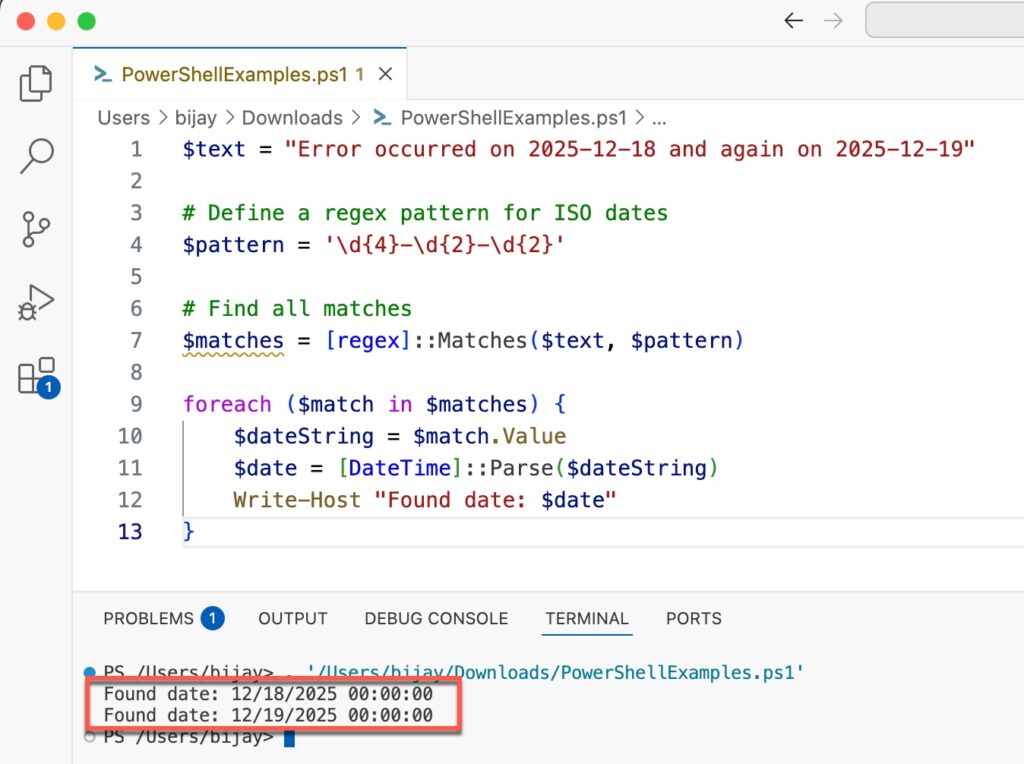The height and width of the screenshot is (764, 1024).
Task: Switch to the PORTS tab
Action: point(693,618)
